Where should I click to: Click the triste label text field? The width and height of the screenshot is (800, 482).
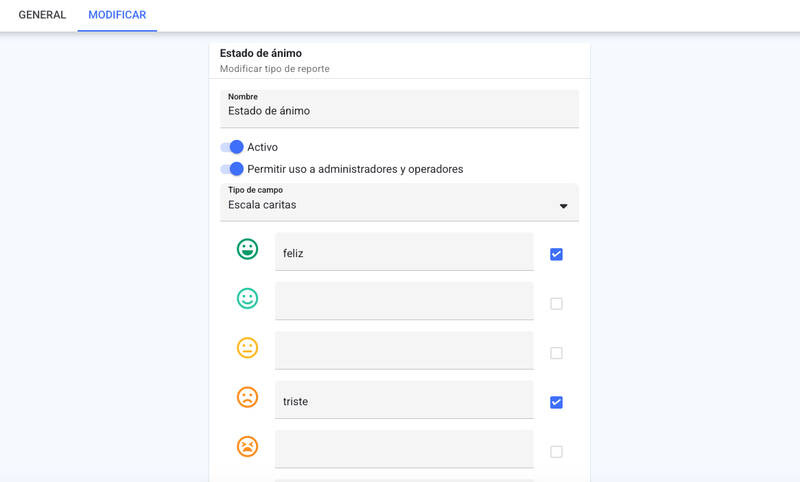pyautogui.click(x=404, y=400)
